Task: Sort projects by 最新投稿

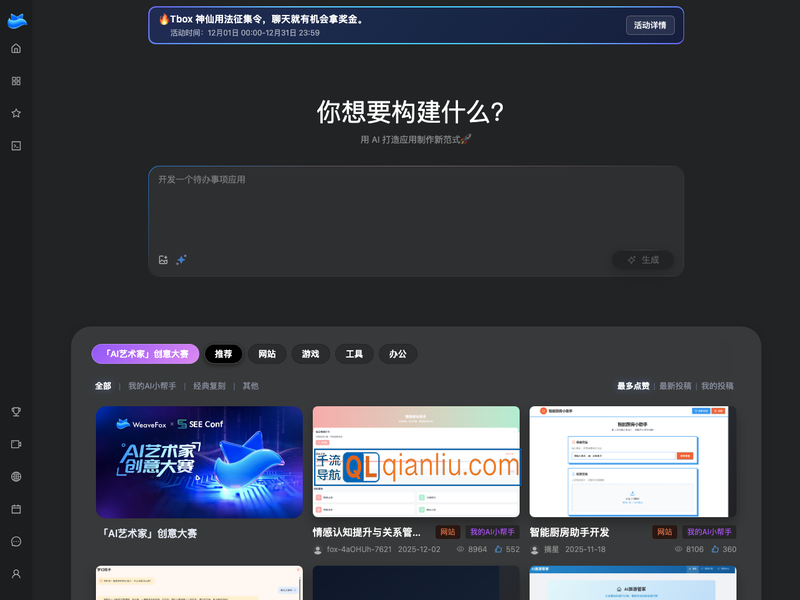Action: (x=674, y=386)
